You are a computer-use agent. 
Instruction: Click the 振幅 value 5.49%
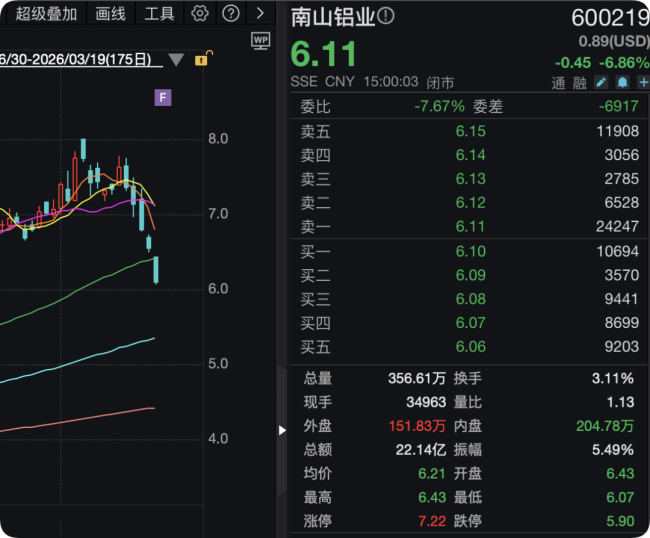[613, 450]
